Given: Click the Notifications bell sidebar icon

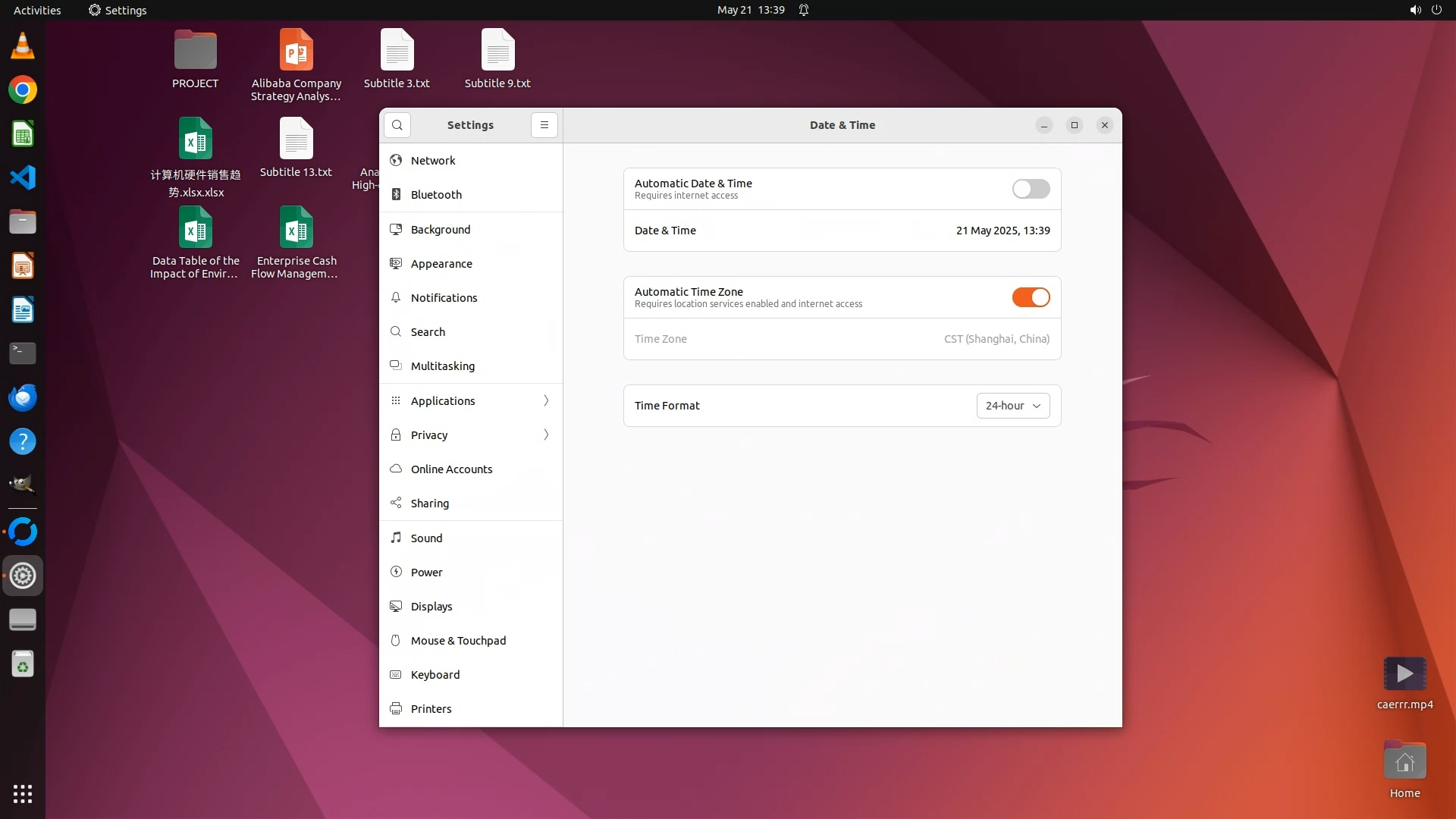Looking at the screenshot, I should click(396, 298).
